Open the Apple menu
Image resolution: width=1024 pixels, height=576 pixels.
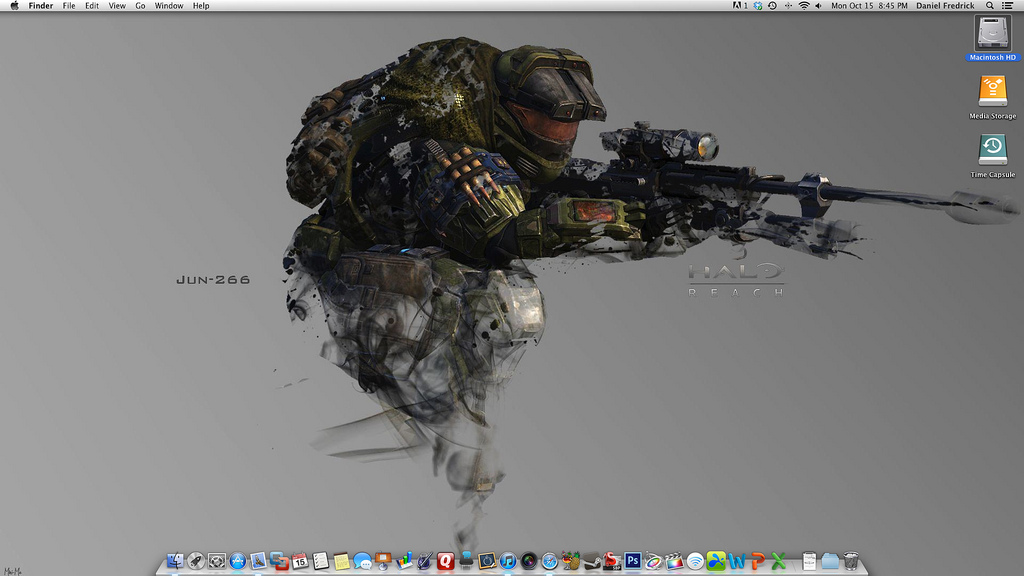pos(14,5)
